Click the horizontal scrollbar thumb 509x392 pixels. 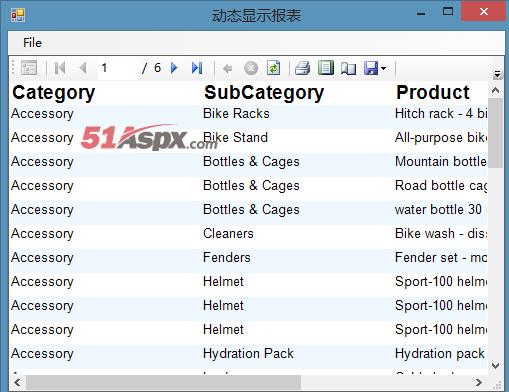(x=163, y=382)
